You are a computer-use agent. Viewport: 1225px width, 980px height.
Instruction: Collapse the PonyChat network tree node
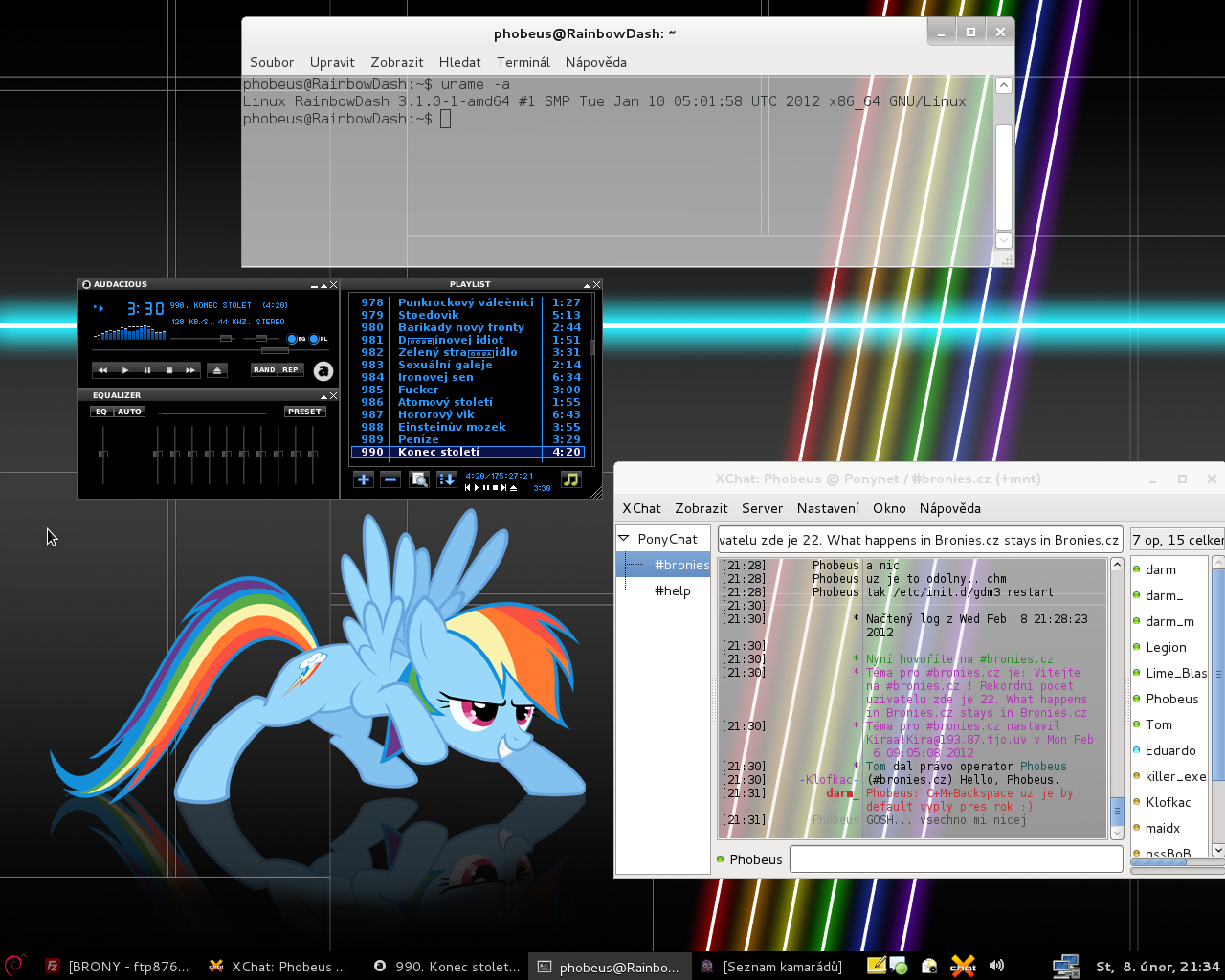(624, 539)
